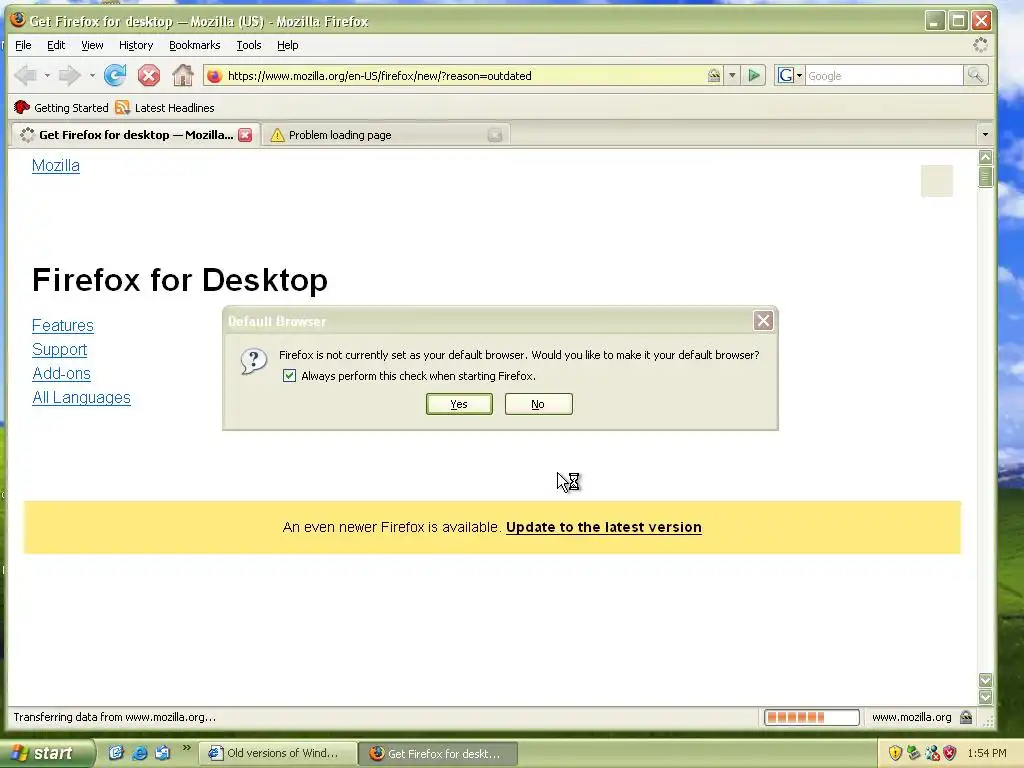Screen dimensions: 1024x768
Task: Click the safely remove hardware tray icon
Action: tap(914, 753)
